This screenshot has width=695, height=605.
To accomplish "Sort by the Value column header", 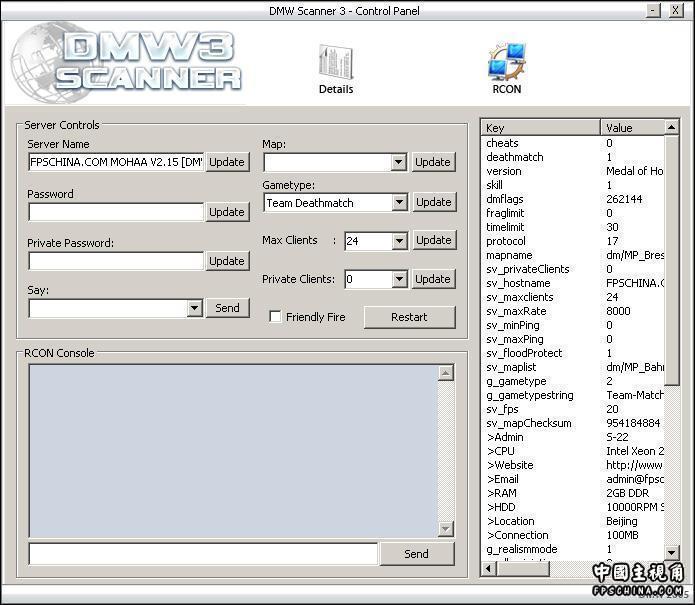I will click(x=633, y=128).
